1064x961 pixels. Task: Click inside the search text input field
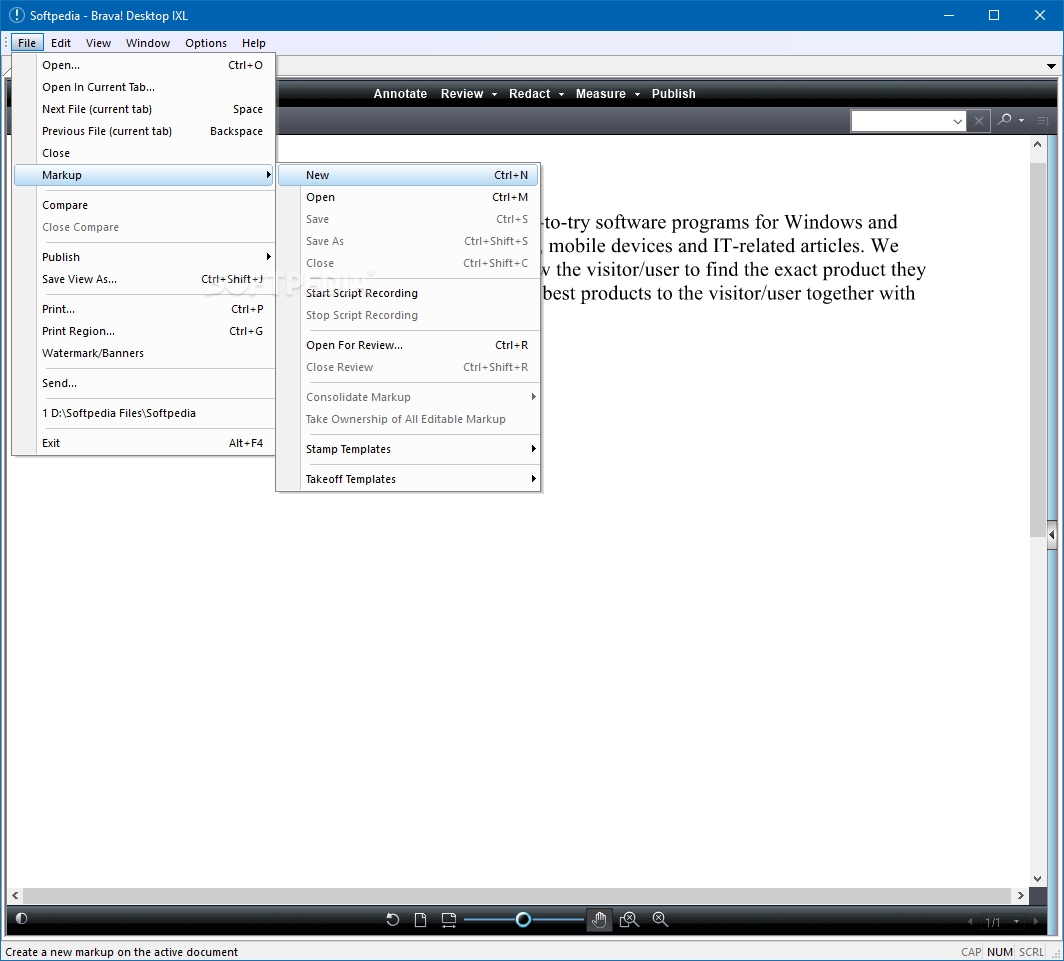[900, 121]
